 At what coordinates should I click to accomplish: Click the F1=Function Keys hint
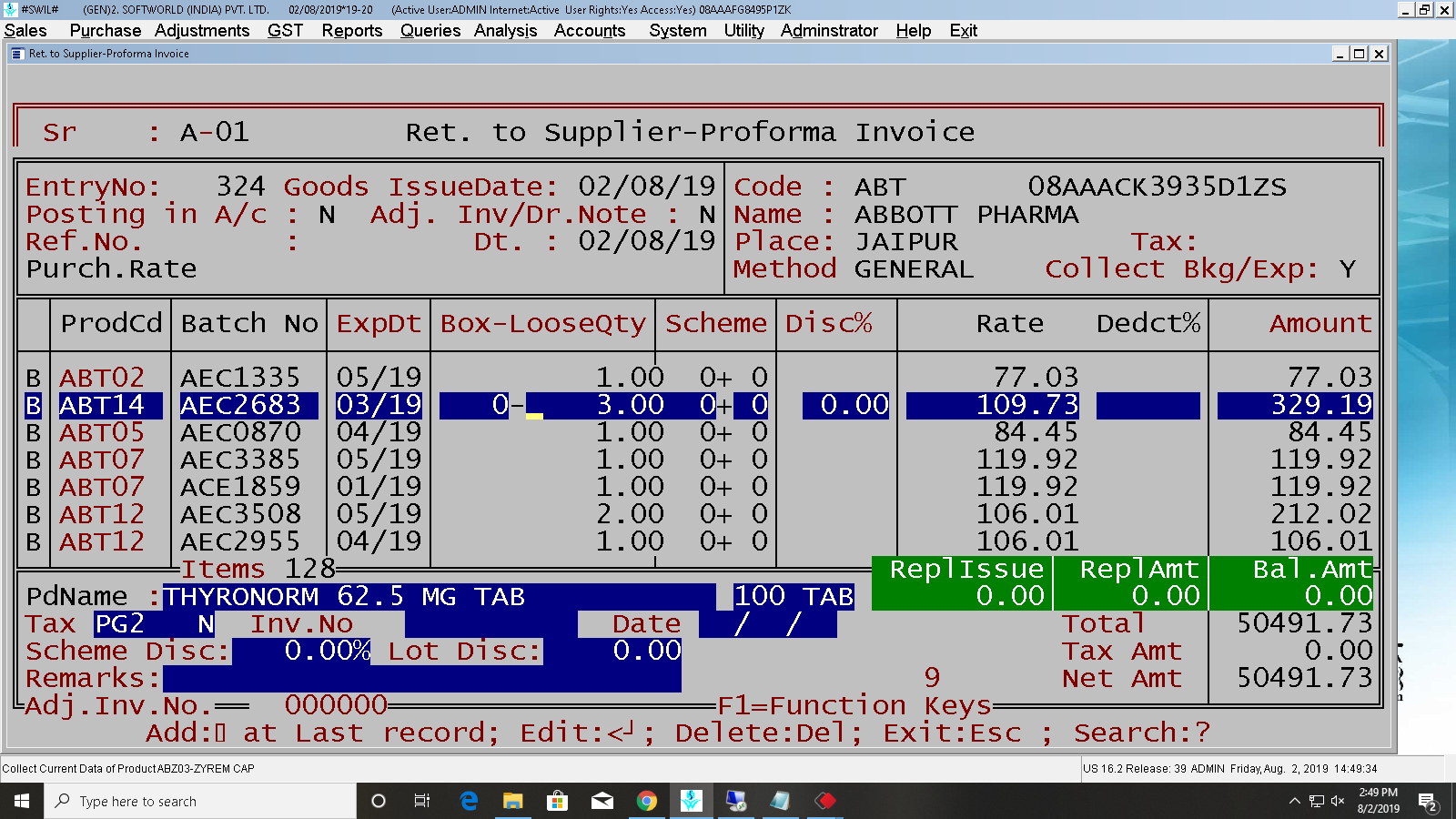pyautogui.click(x=854, y=706)
